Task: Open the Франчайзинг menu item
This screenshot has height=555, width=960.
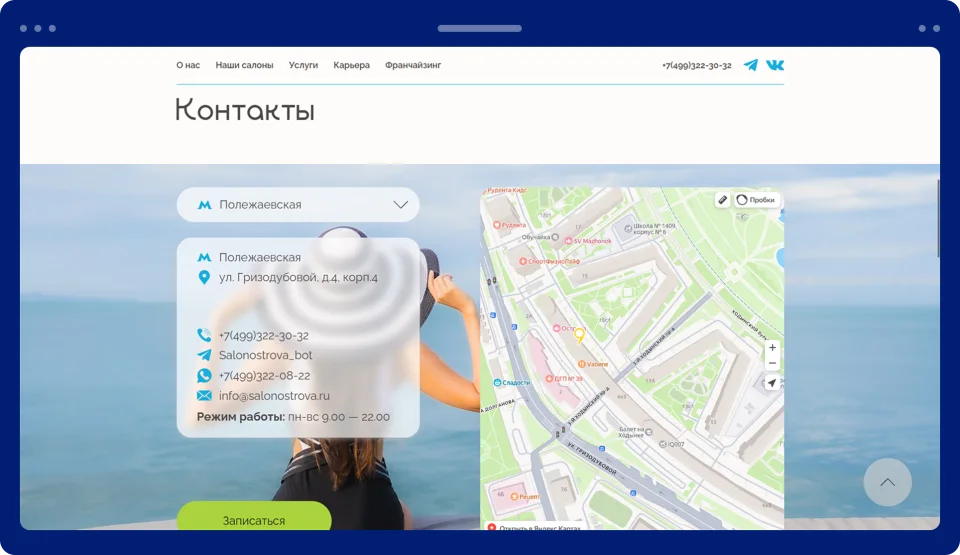Action: pyautogui.click(x=413, y=65)
